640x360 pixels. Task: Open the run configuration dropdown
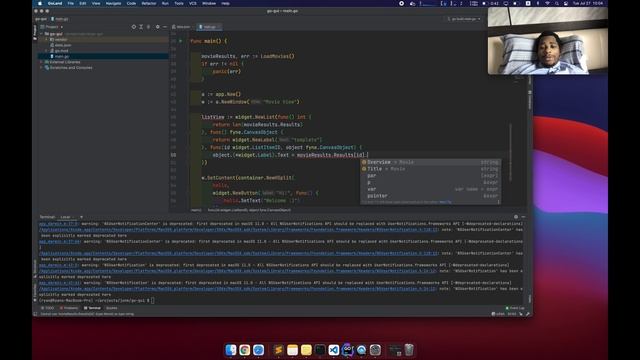pos(464,19)
